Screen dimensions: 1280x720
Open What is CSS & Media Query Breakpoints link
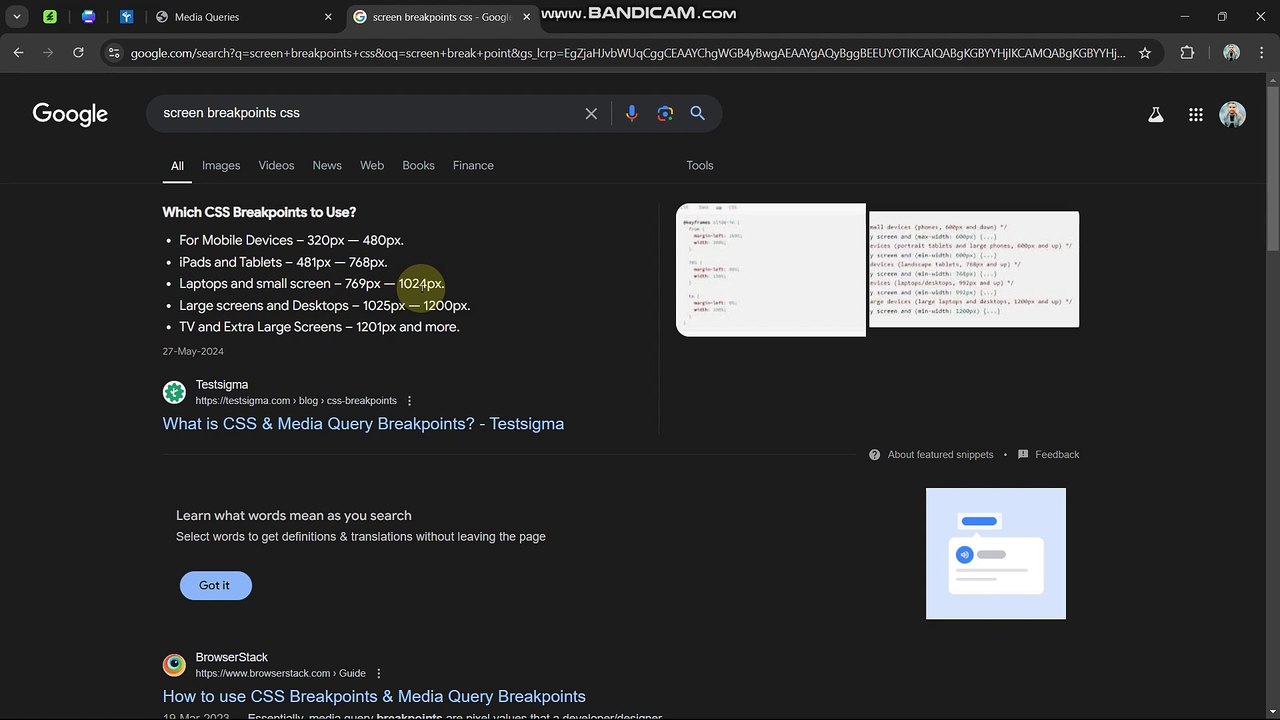pos(363,424)
